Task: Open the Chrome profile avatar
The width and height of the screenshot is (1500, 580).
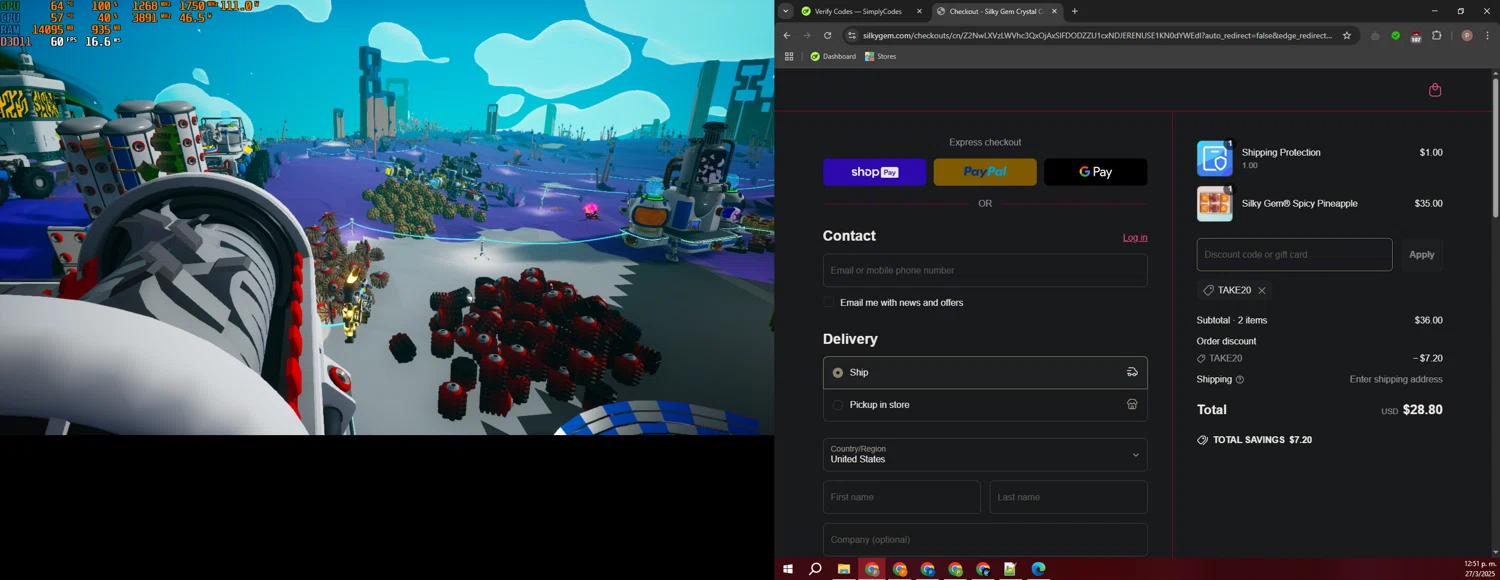Action: pyautogui.click(x=1467, y=35)
